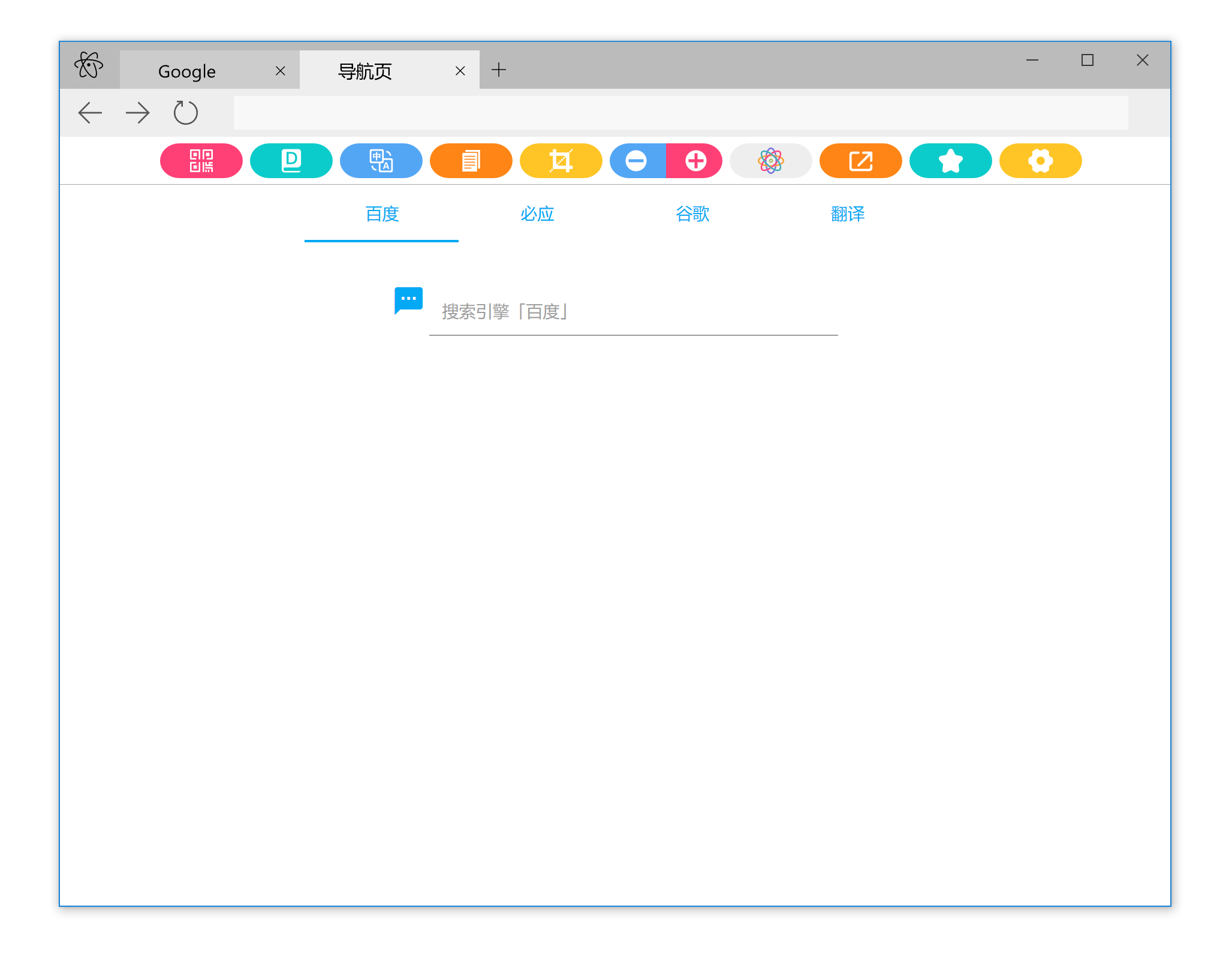The image size is (1232, 965).
Task: Click the reload page button
Action: pyautogui.click(x=185, y=113)
